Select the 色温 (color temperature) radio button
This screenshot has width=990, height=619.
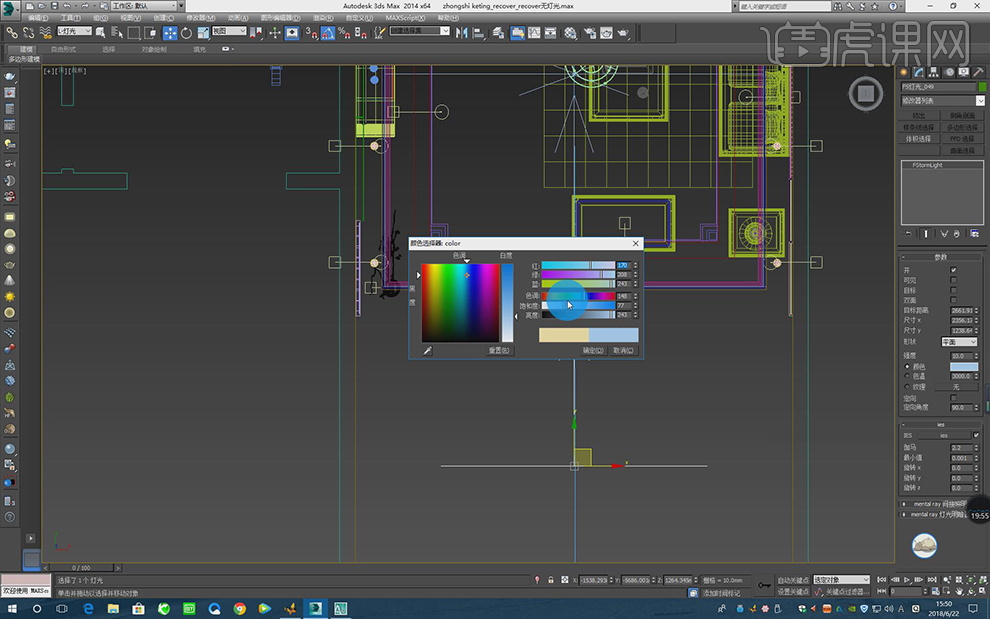pos(907,376)
